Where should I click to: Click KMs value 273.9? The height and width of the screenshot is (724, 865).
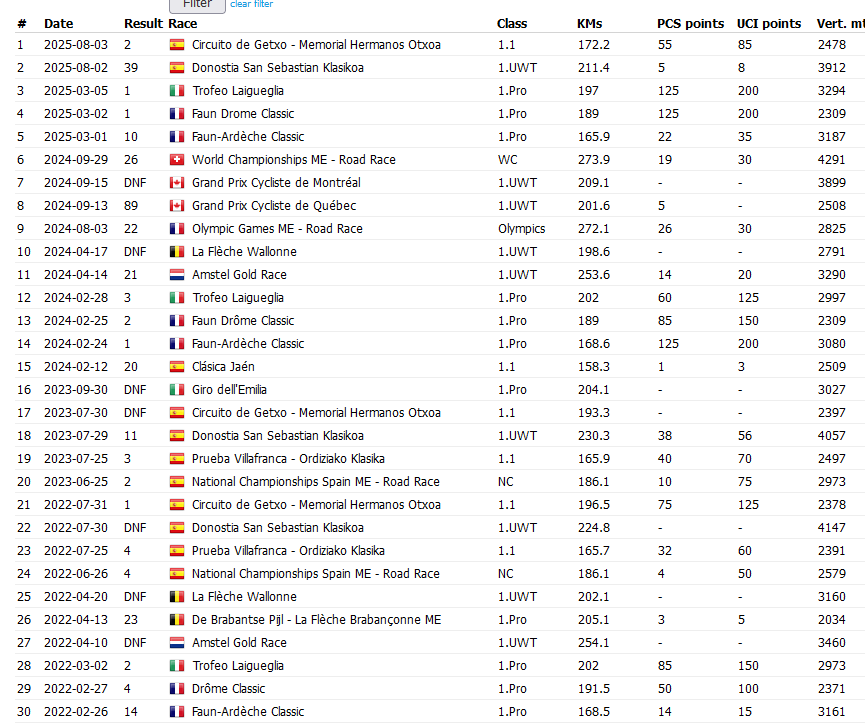click(594, 159)
